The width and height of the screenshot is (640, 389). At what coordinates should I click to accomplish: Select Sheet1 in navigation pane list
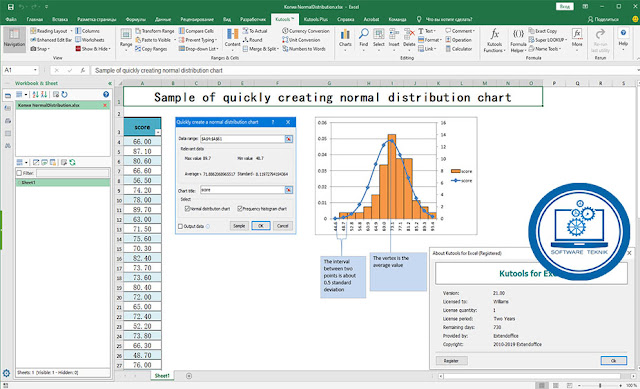coord(63,182)
